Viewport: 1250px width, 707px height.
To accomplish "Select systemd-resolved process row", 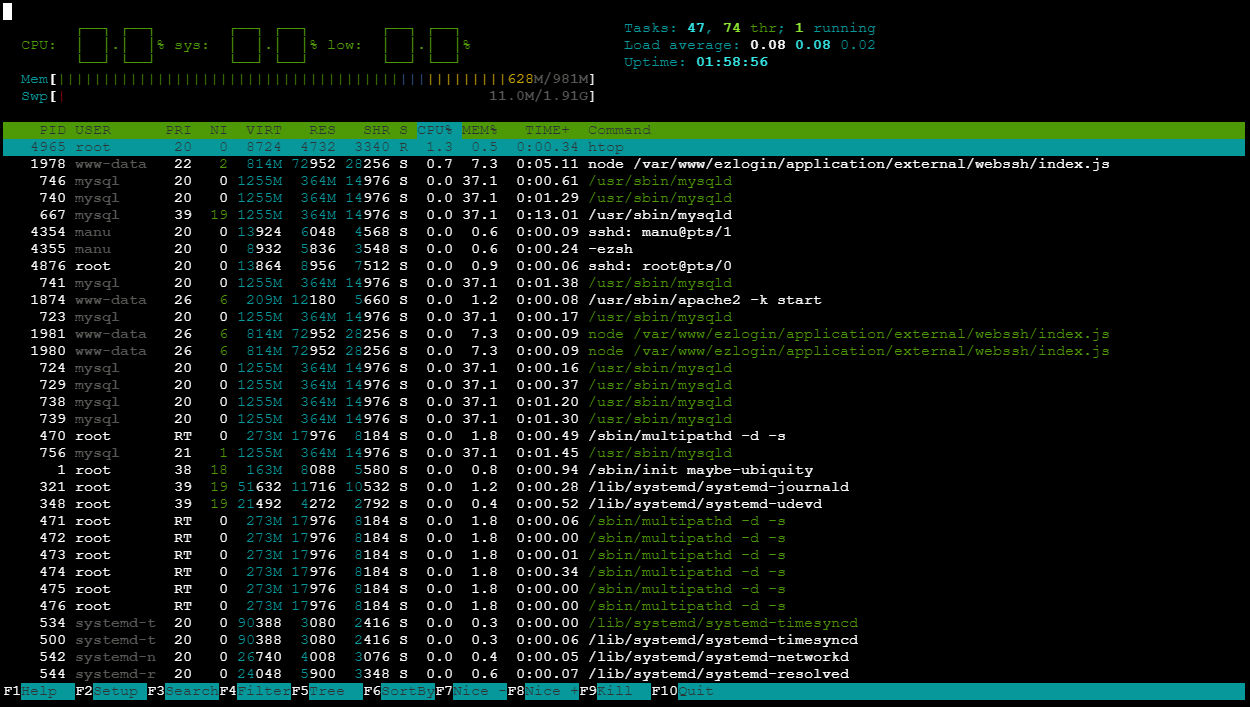I will 624,674.
